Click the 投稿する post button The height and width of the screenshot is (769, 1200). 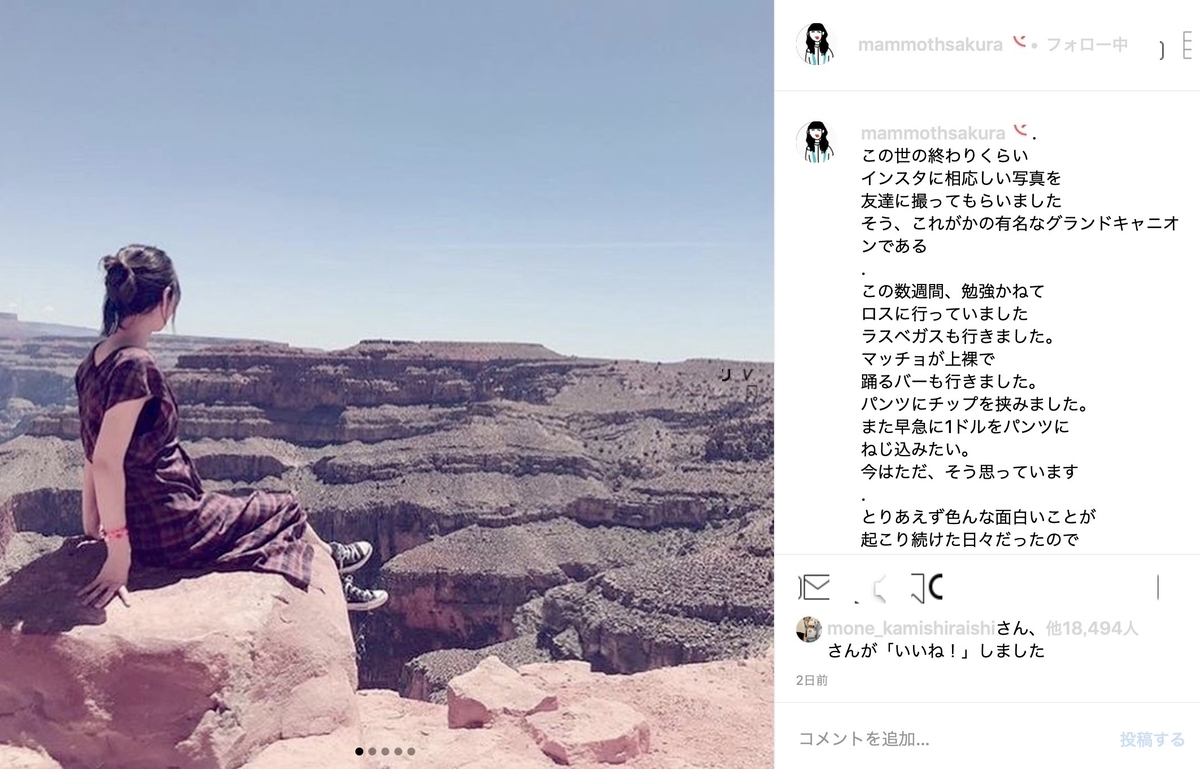click(x=1152, y=740)
